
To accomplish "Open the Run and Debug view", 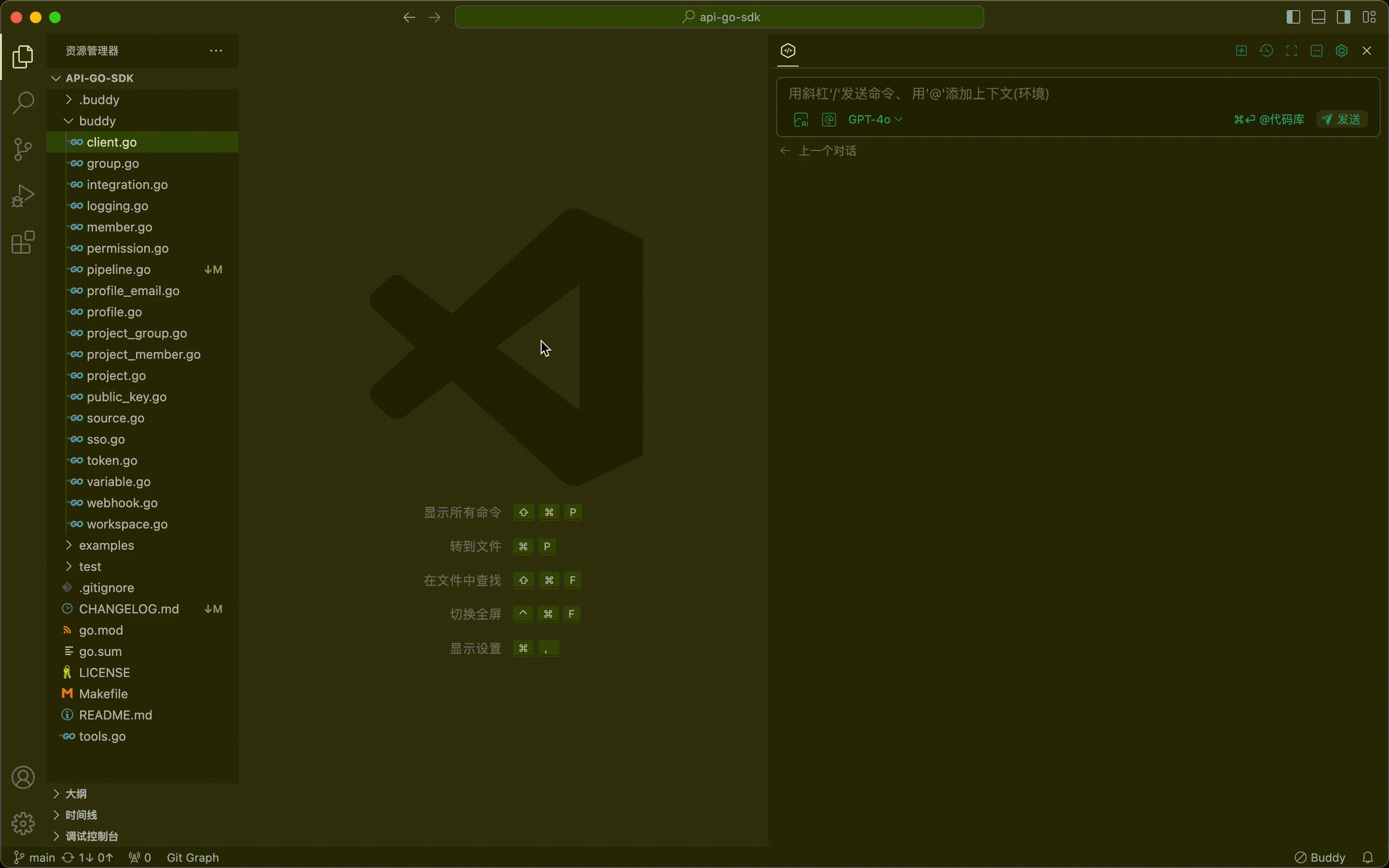I will point(22,196).
